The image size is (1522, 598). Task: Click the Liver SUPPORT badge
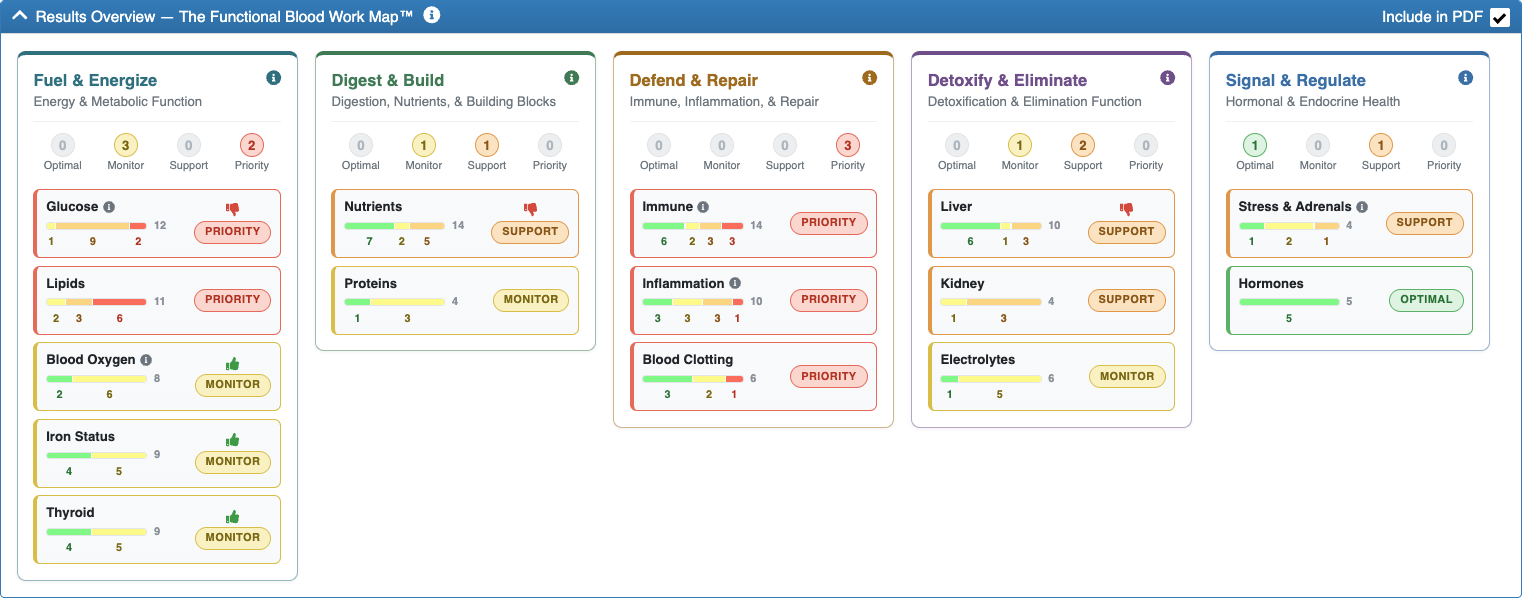click(1127, 232)
